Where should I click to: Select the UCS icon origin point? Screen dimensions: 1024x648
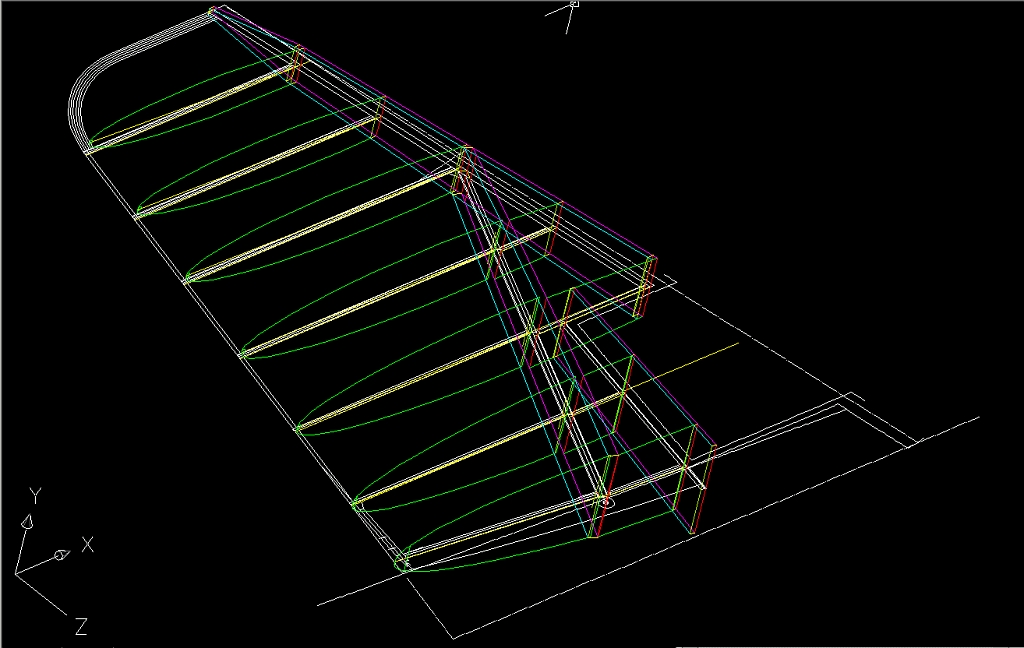[x=17, y=575]
